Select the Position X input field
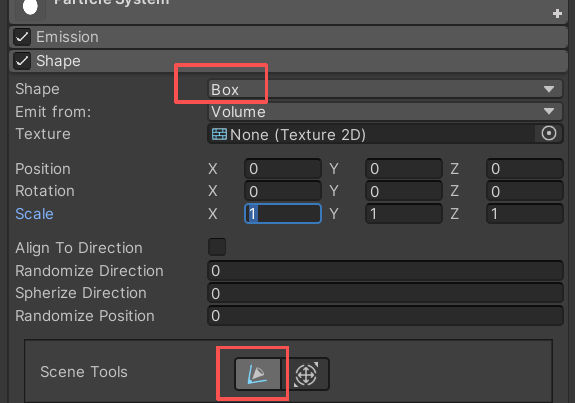The height and width of the screenshot is (403, 575). tap(283, 169)
